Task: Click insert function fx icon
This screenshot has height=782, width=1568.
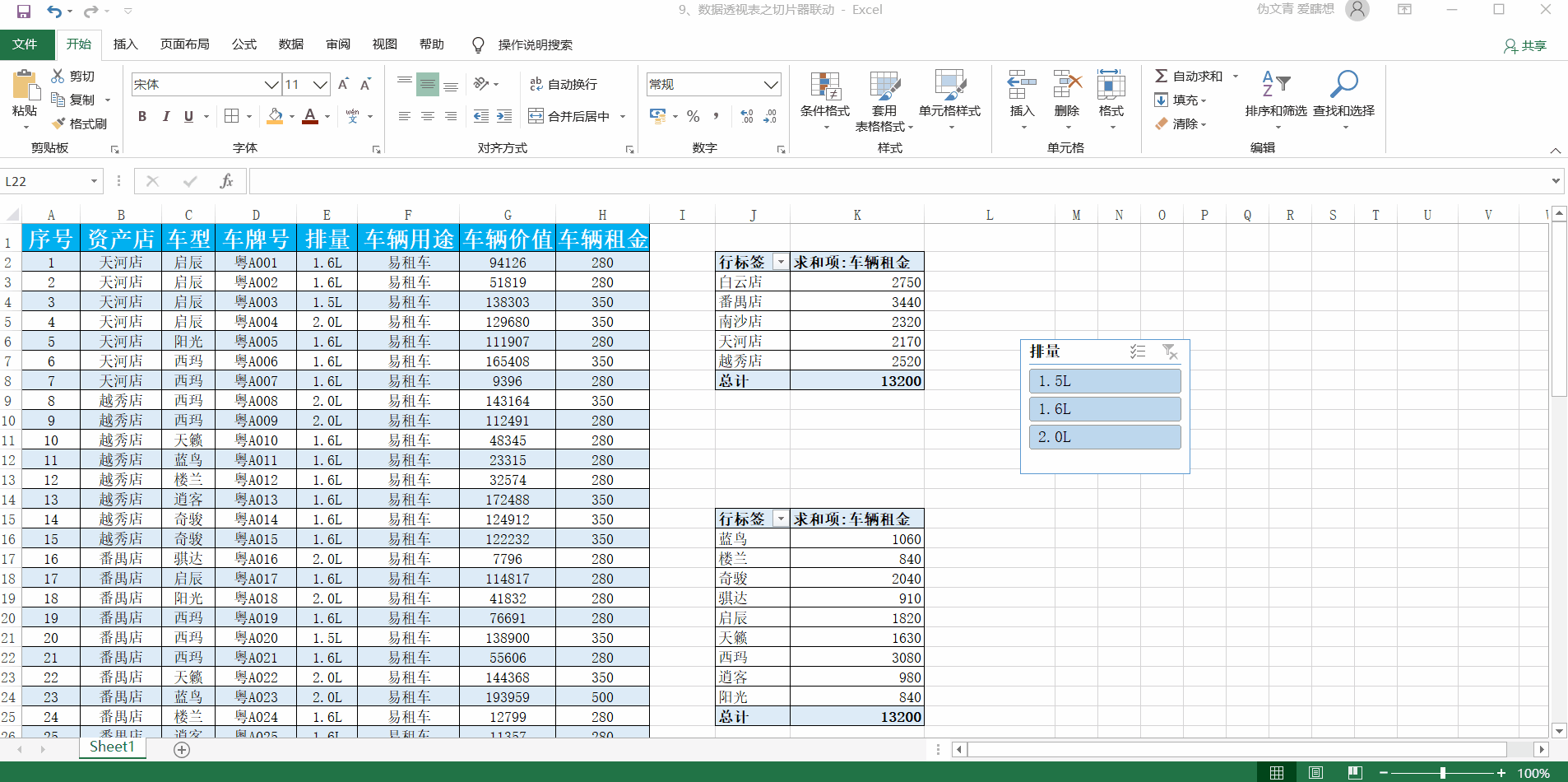Action: (x=226, y=181)
